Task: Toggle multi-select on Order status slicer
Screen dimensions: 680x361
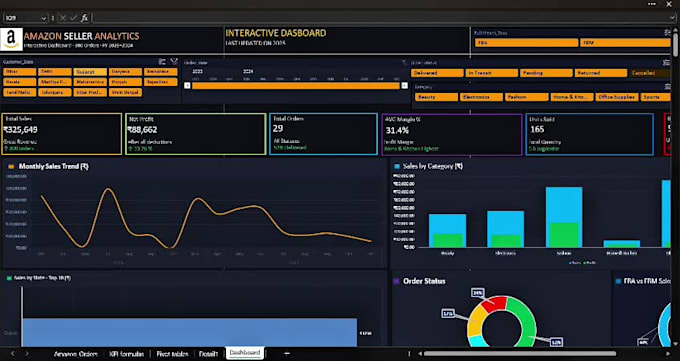Action: click(x=667, y=63)
